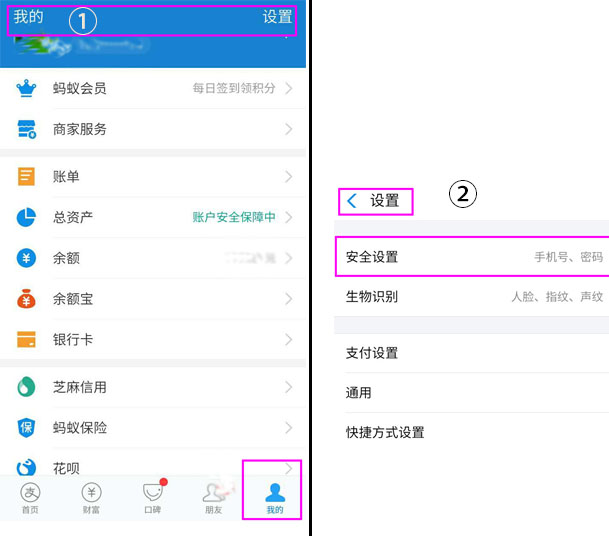Tap the 银行卡 card icon
Viewport: 609px width, 536px height.
click(26, 339)
